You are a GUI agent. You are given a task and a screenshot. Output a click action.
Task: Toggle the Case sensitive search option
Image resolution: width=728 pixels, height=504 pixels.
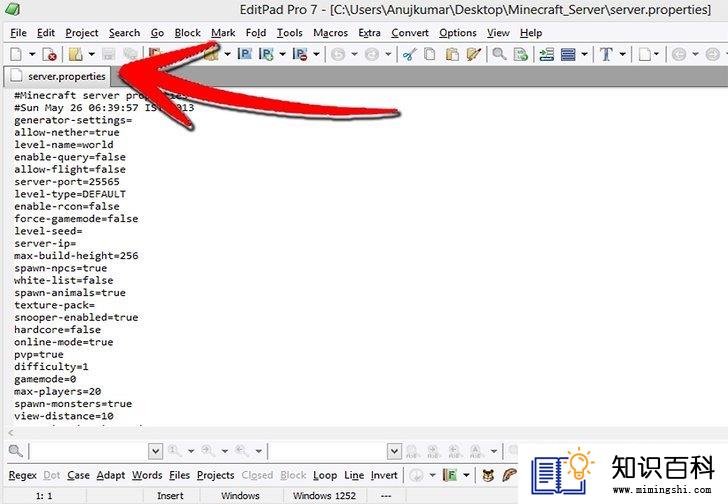[78, 475]
